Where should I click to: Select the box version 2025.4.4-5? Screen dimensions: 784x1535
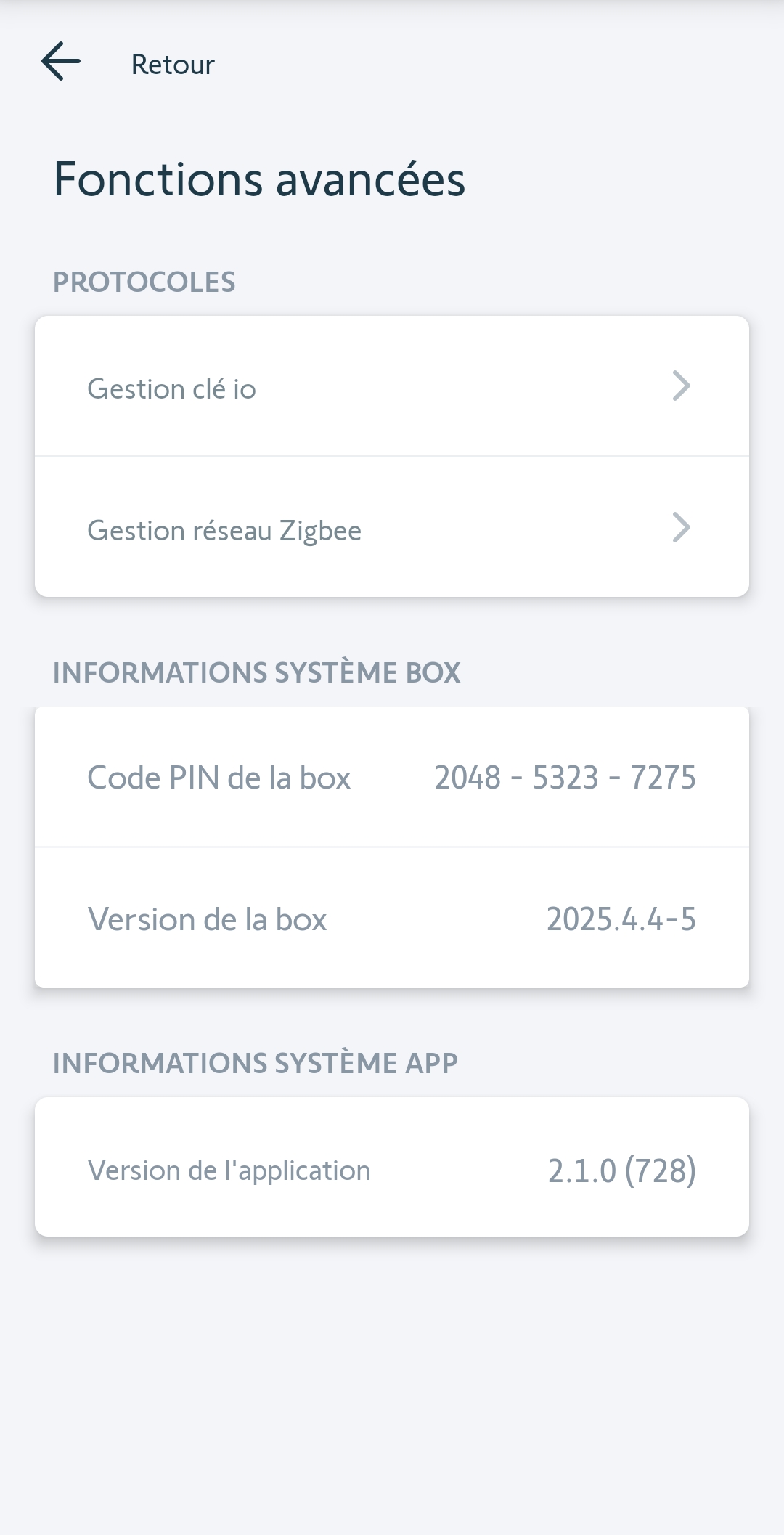coord(621,919)
